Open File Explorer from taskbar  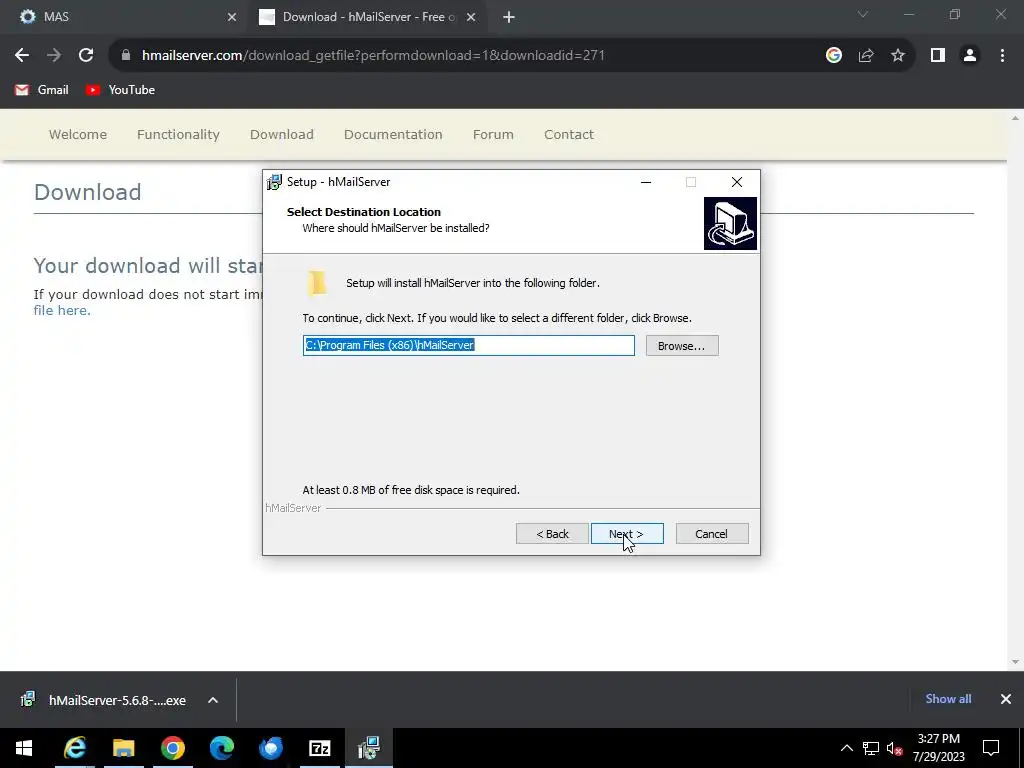coord(123,748)
